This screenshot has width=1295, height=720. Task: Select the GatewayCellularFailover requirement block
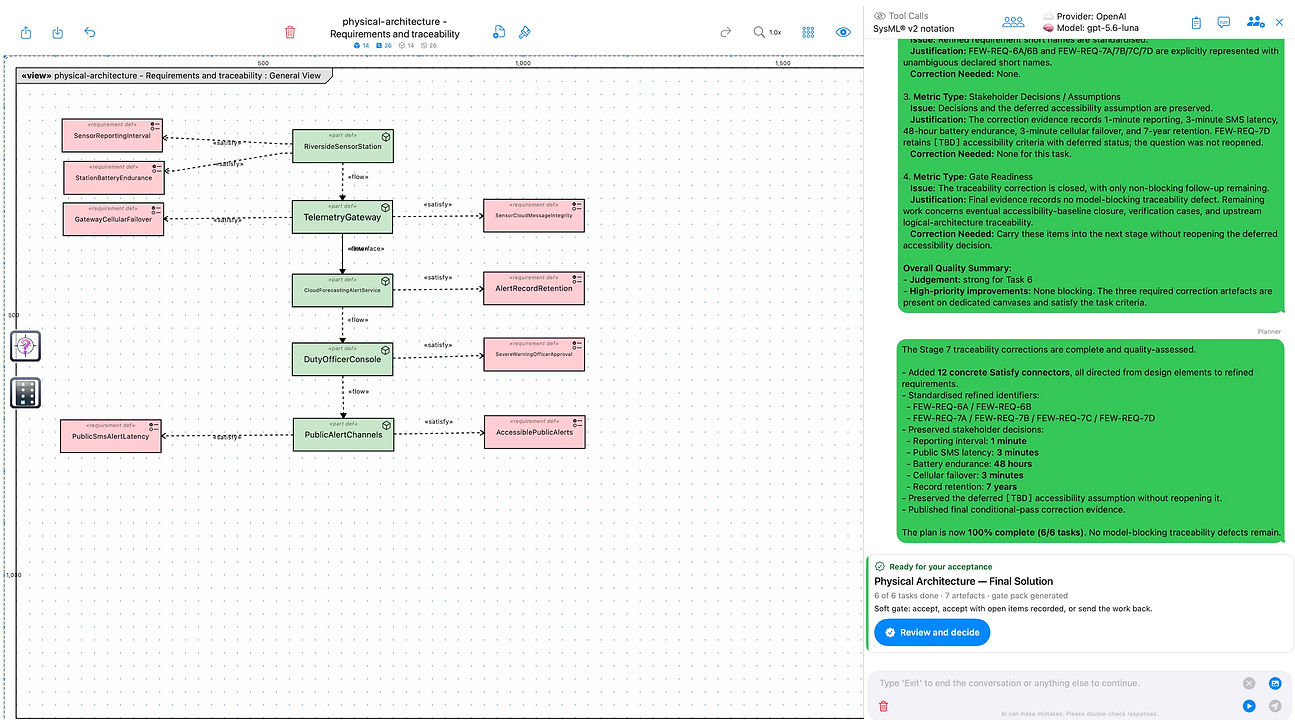[112, 219]
